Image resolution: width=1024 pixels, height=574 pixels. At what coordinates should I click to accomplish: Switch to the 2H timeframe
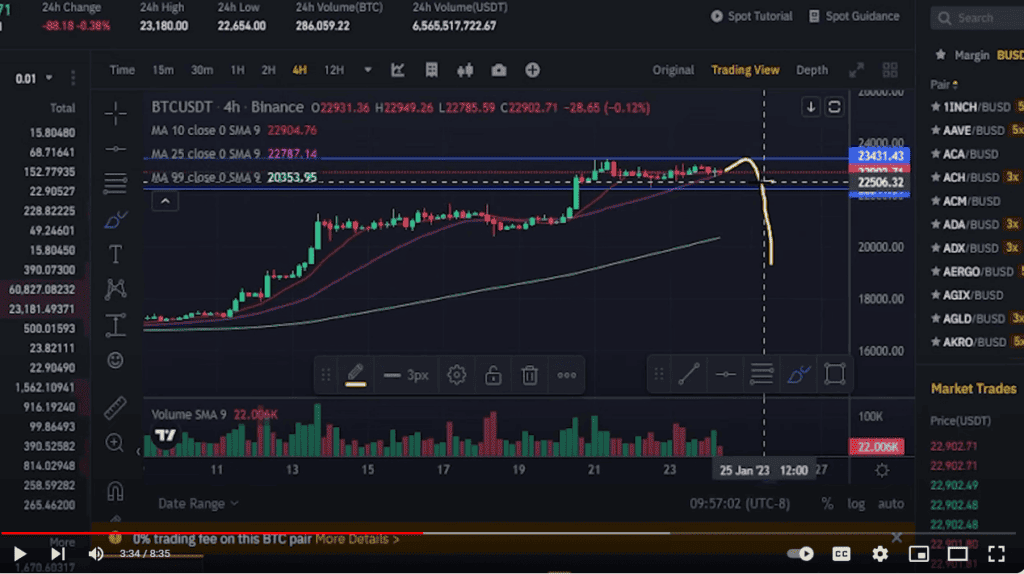pyautogui.click(x=268, y=70)
